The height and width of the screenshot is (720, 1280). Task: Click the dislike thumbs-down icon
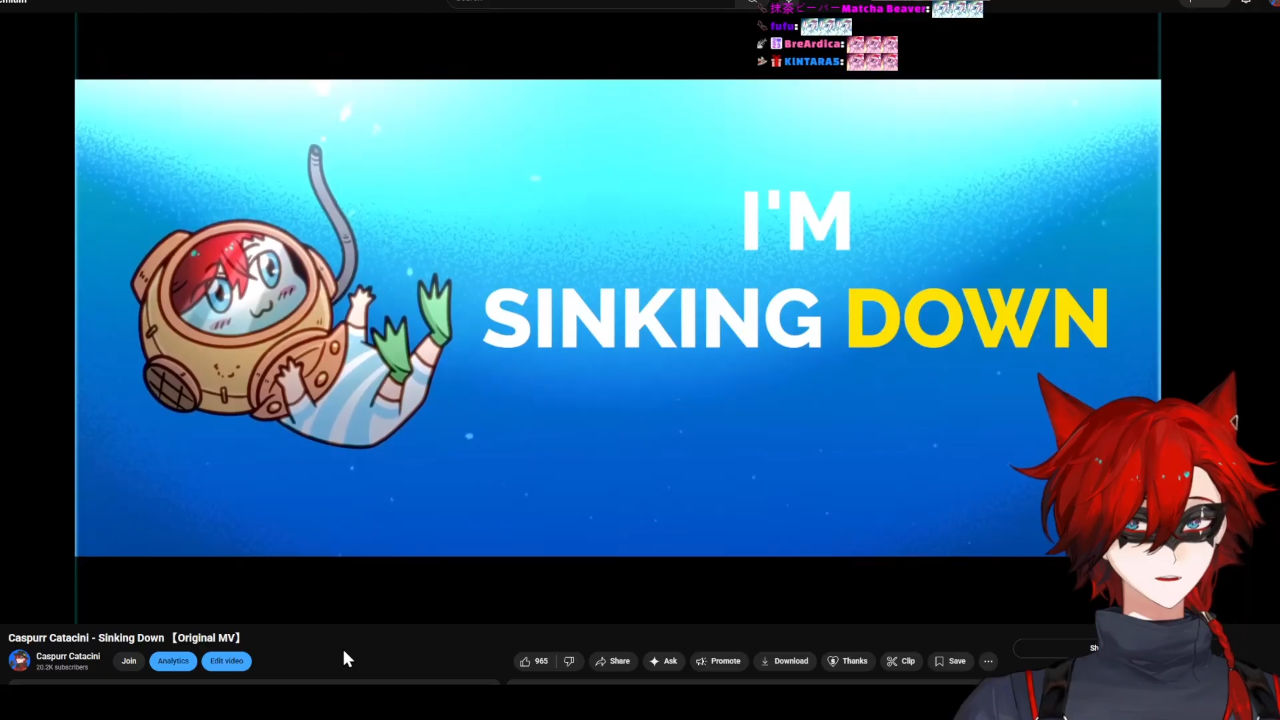pos(569,661)
